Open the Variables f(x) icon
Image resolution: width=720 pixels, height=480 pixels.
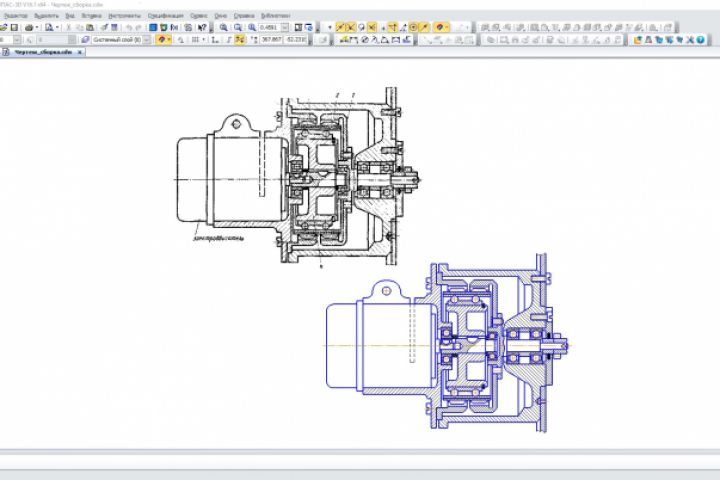point(174,28)
